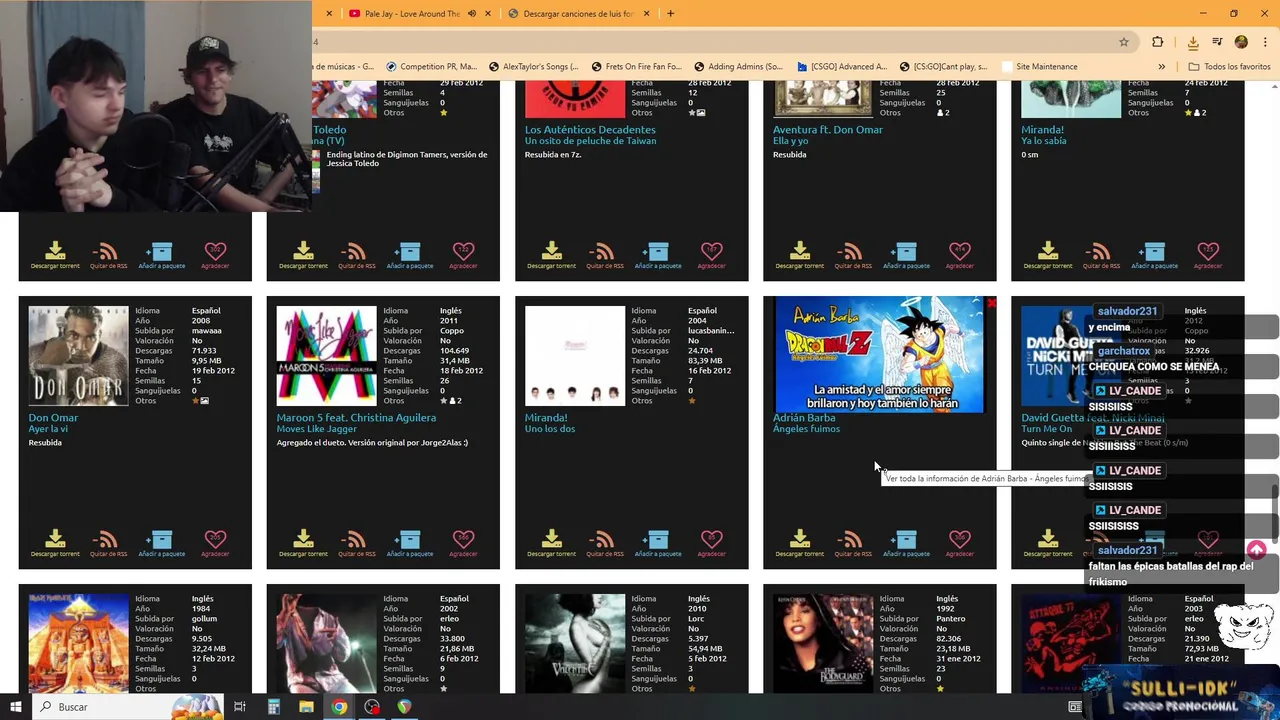Click the page vertical scrollbar thumb
This screenshot has height=720, width=1280.
[1273, 512]
